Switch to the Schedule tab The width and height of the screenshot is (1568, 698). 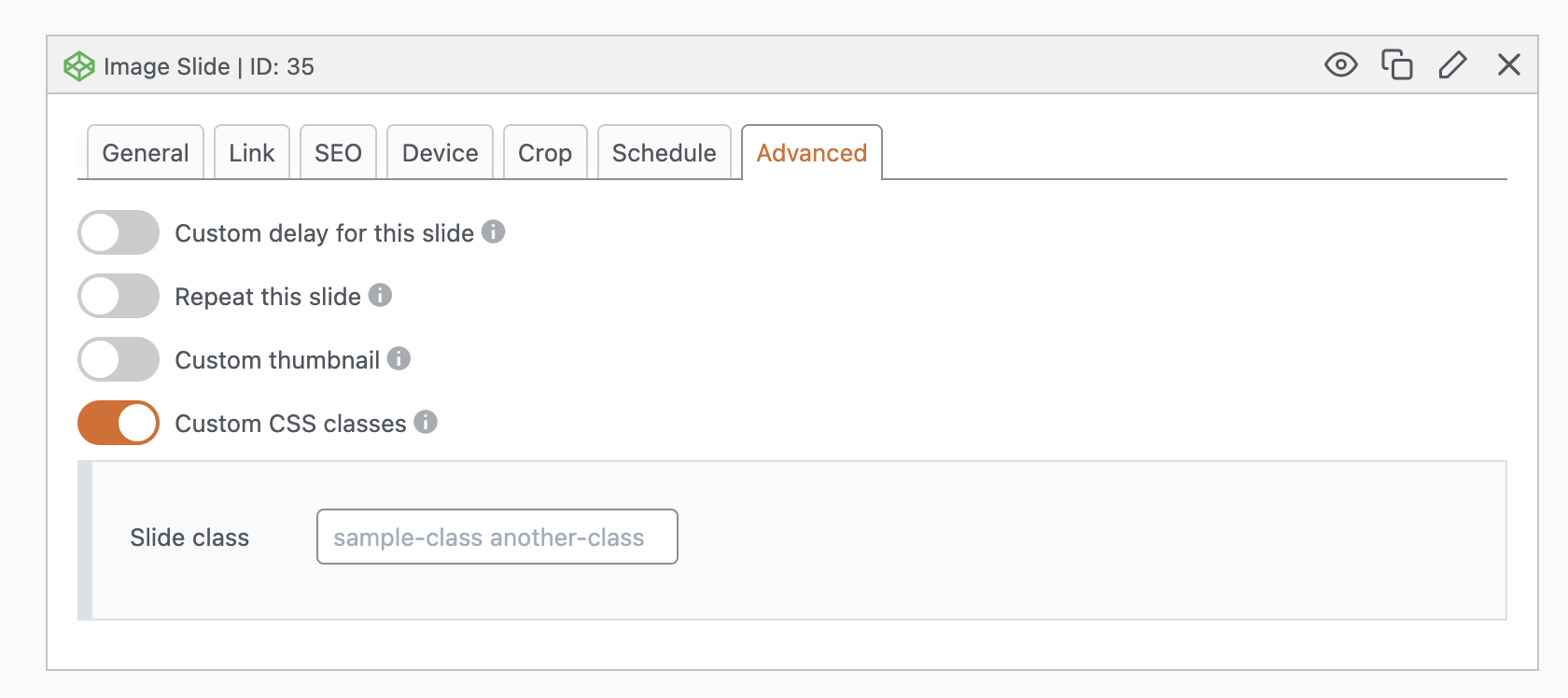(x=664, y=153)
